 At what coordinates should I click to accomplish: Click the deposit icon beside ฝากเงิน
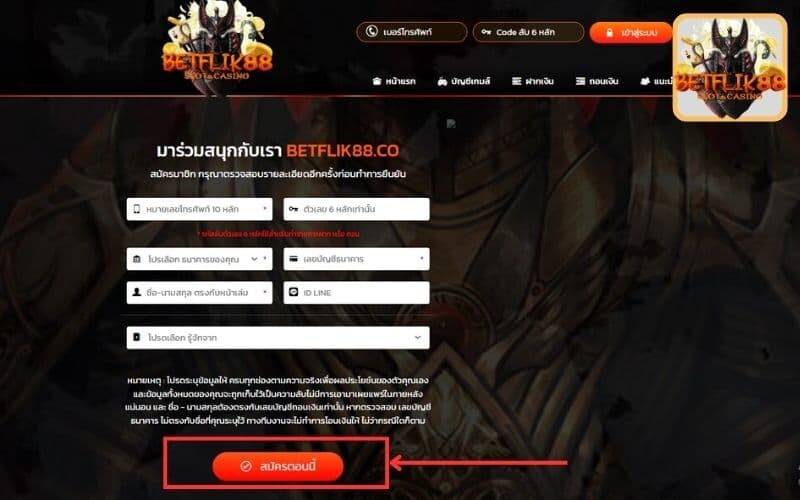coord(517,81)
